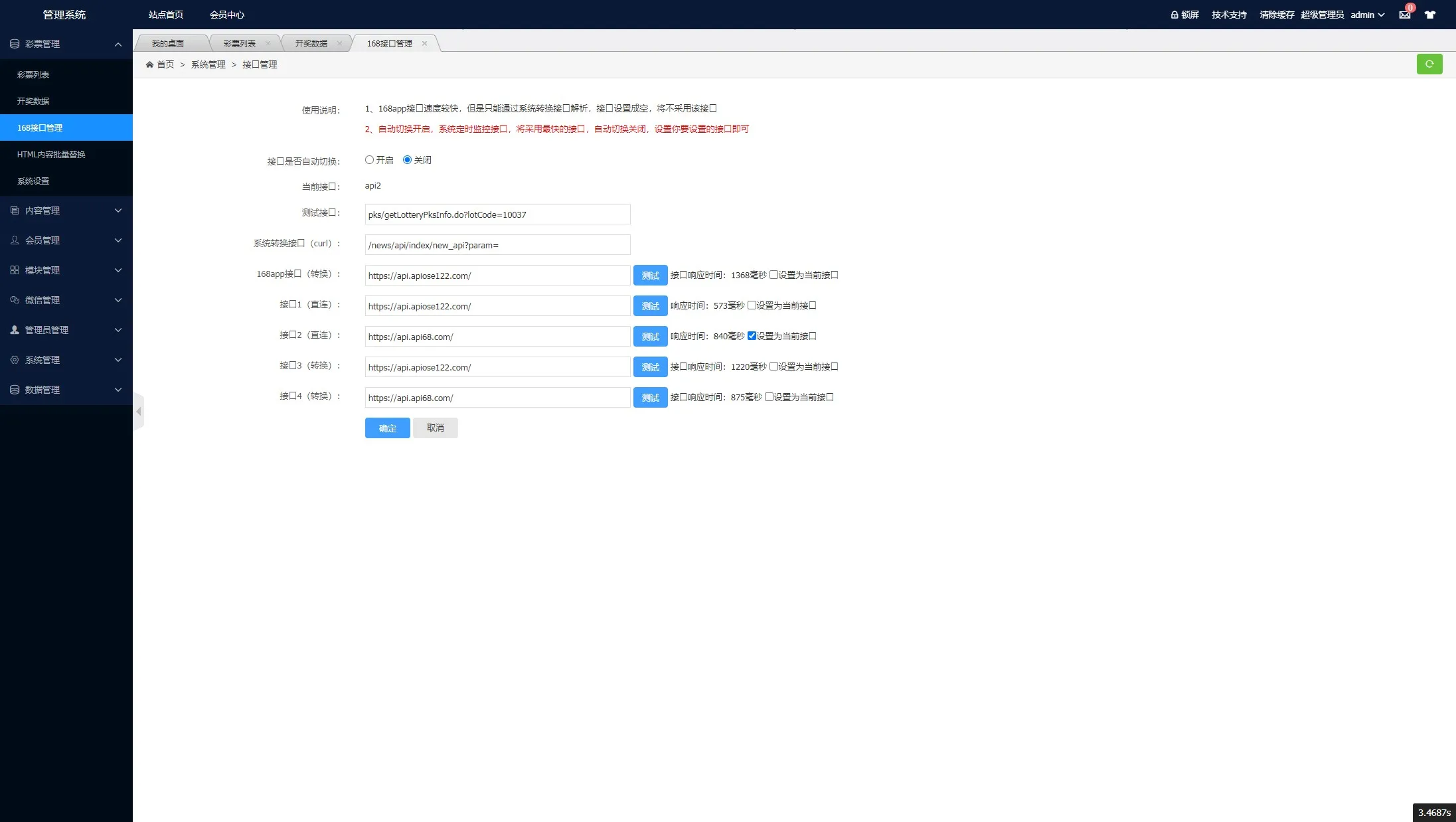This screenshot has width=1456, height=822.
Task: Click the 确定 confirm button
Action: pos(387,428)
